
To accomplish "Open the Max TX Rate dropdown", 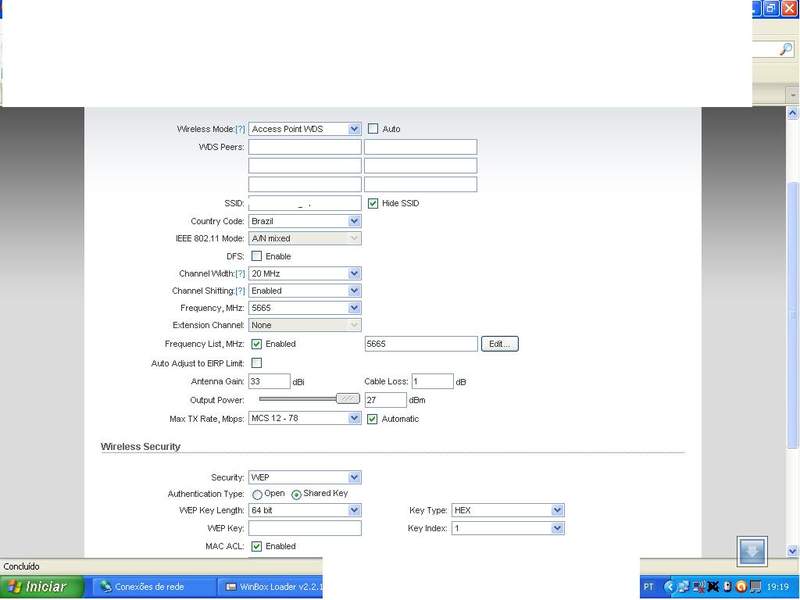I will tap(305, 418).
